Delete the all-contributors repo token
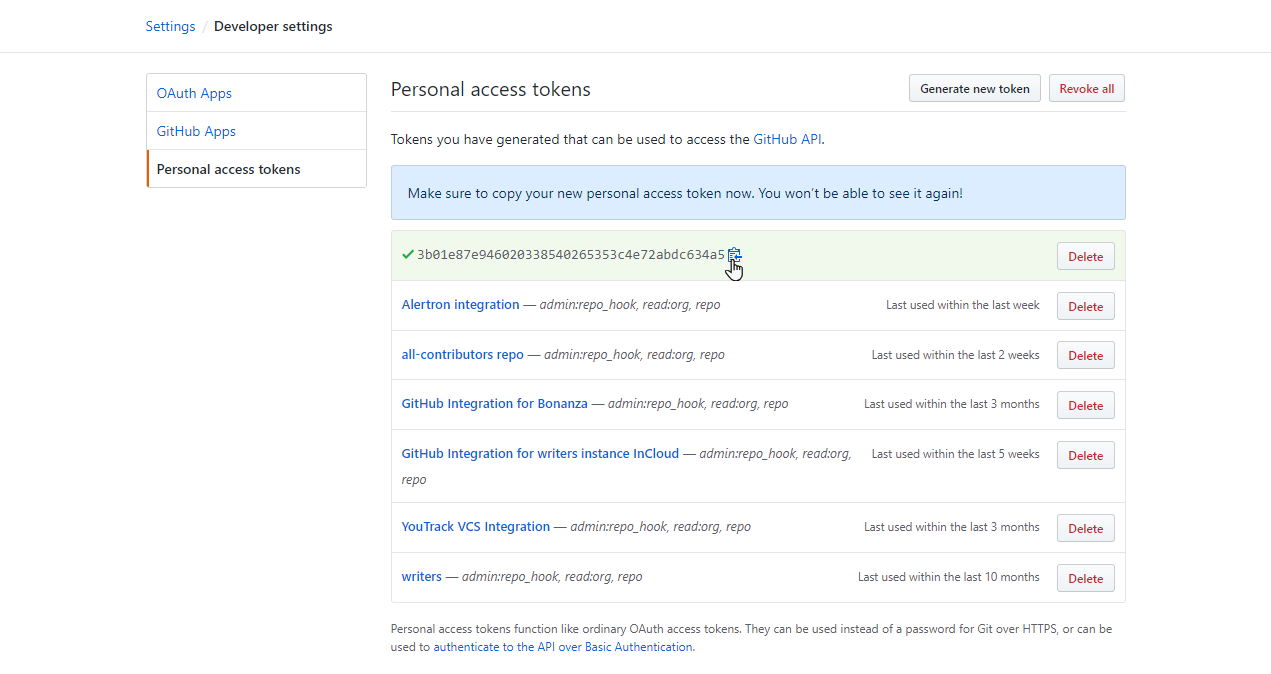The width and height of the screenshot is (1271, 674). point(1085,354)
